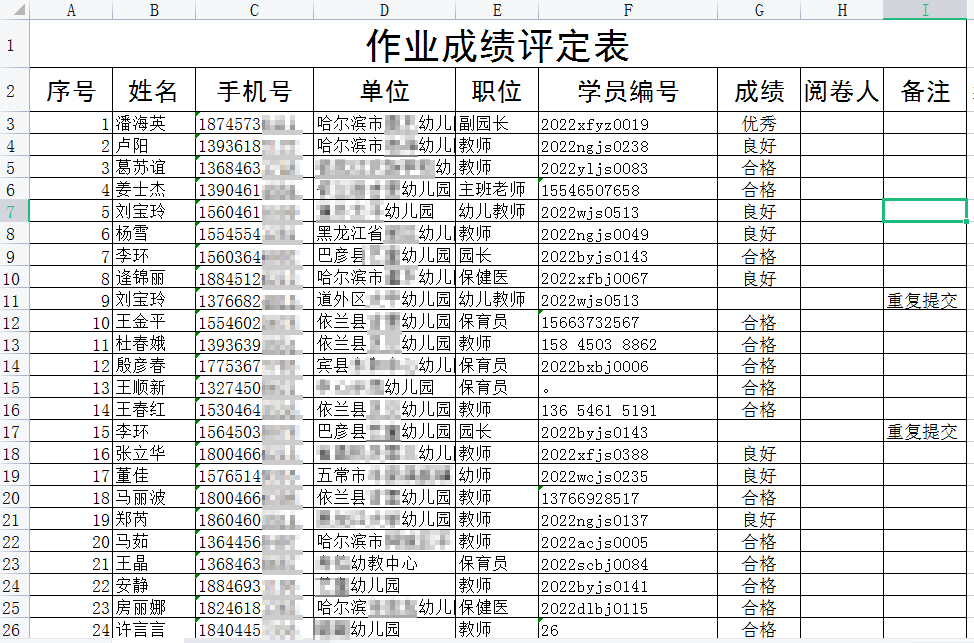Click the 学员编号 header cell
Viewport: 974px width, 643px height.
[x=627, y=92]
